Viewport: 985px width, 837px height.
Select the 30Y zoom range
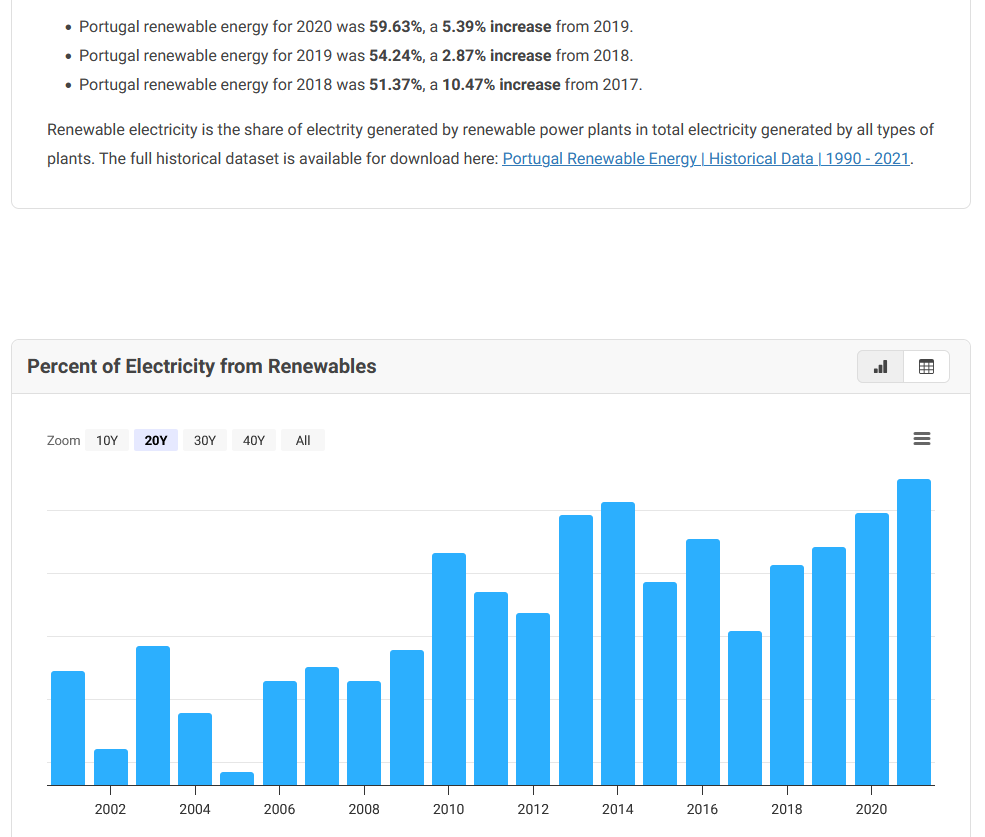[205, 440]
